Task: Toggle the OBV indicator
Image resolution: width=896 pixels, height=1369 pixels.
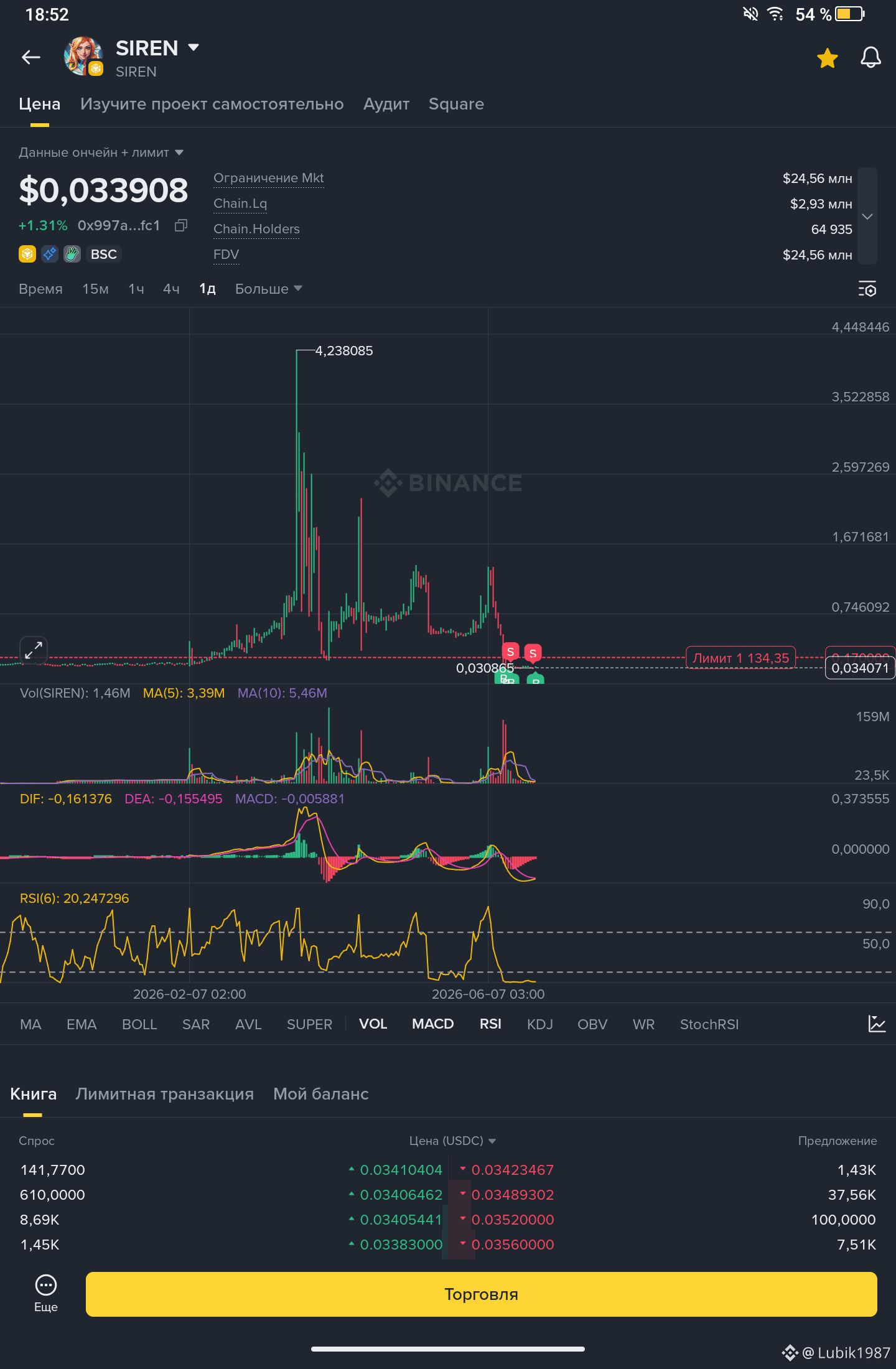Action: 592,1024
